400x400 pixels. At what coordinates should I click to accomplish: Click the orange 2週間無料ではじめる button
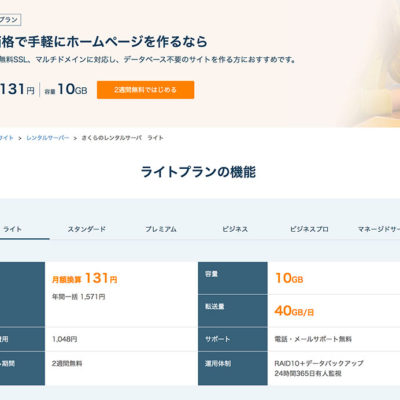(x=145, y=90)
